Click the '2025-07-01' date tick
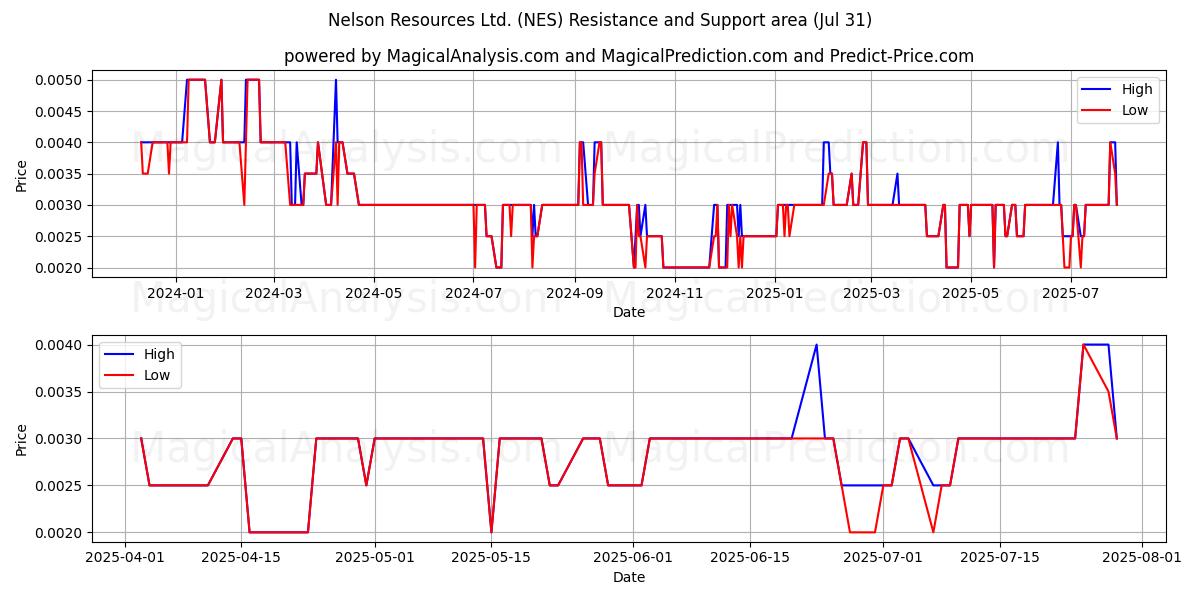The height and width of the screenshot is (600, 1200). 883,558
